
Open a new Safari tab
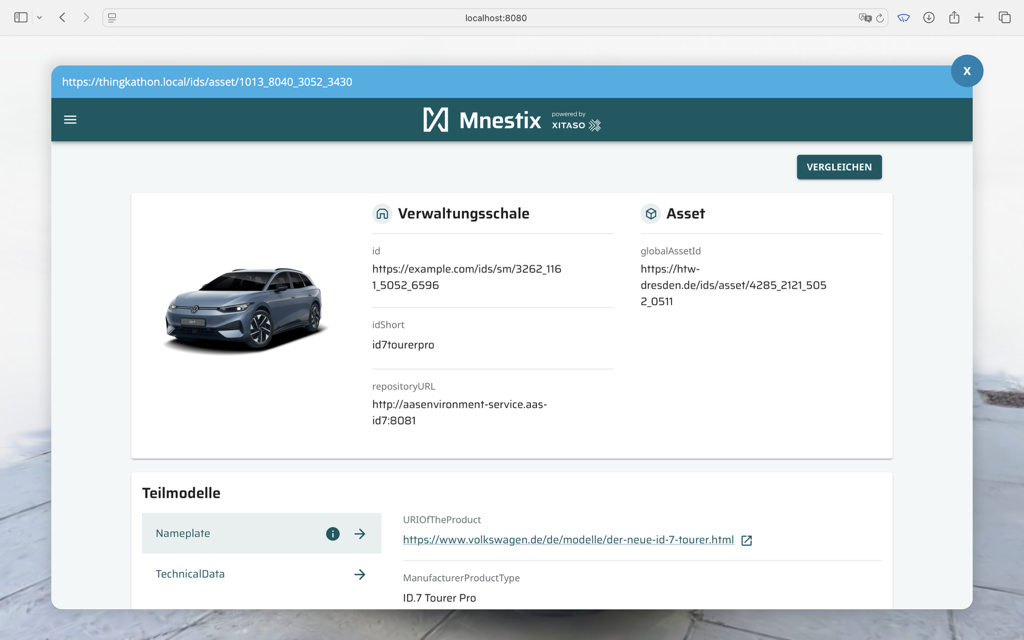point(979,18)
